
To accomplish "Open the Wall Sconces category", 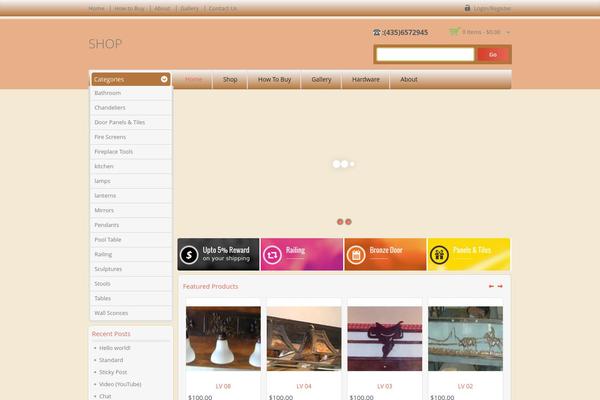I will coord(131,313).
